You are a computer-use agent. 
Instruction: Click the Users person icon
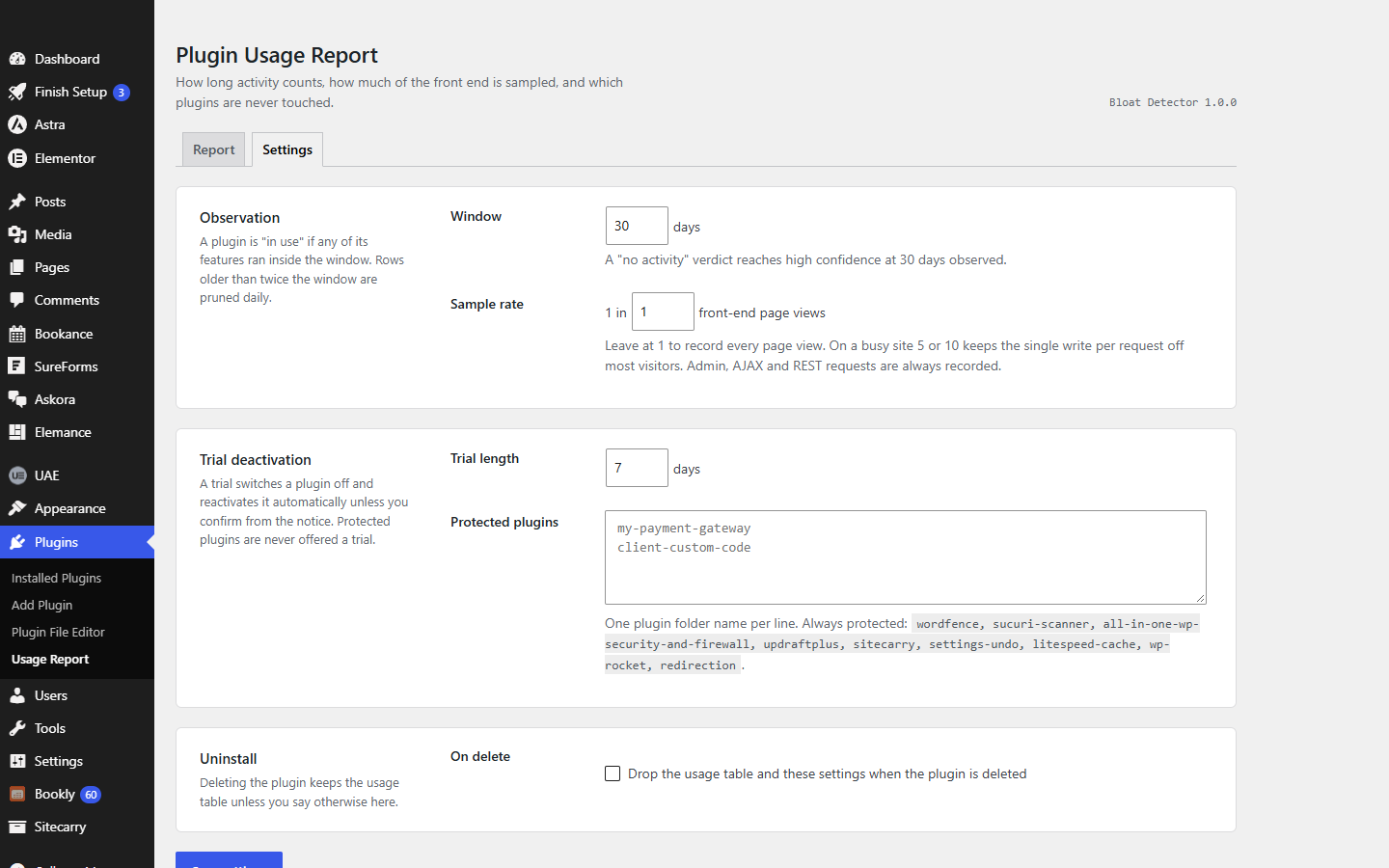tap(17, 695)
